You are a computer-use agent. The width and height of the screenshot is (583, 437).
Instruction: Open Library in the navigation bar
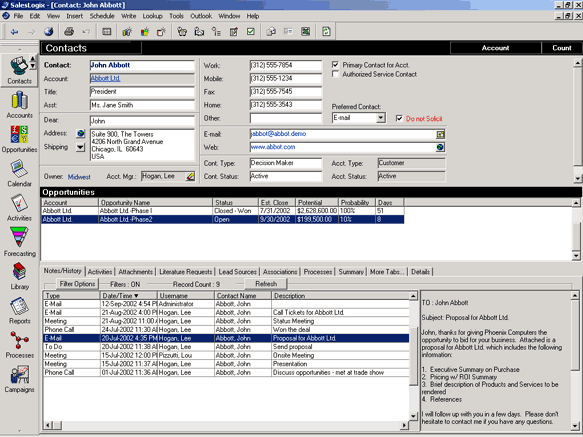tap(19, 276)
